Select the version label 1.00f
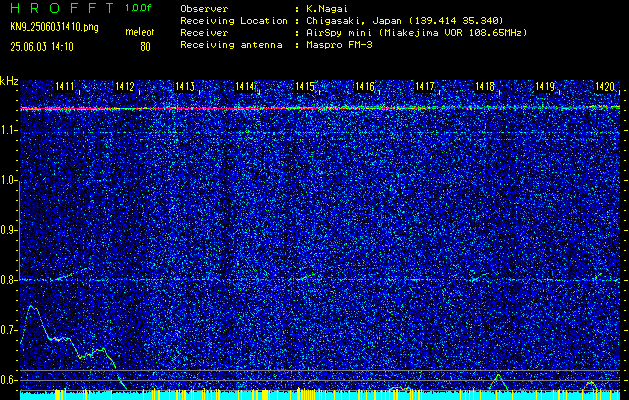This screenshot has height=400, width=629. pyautogui.click(x=138, y=8)
